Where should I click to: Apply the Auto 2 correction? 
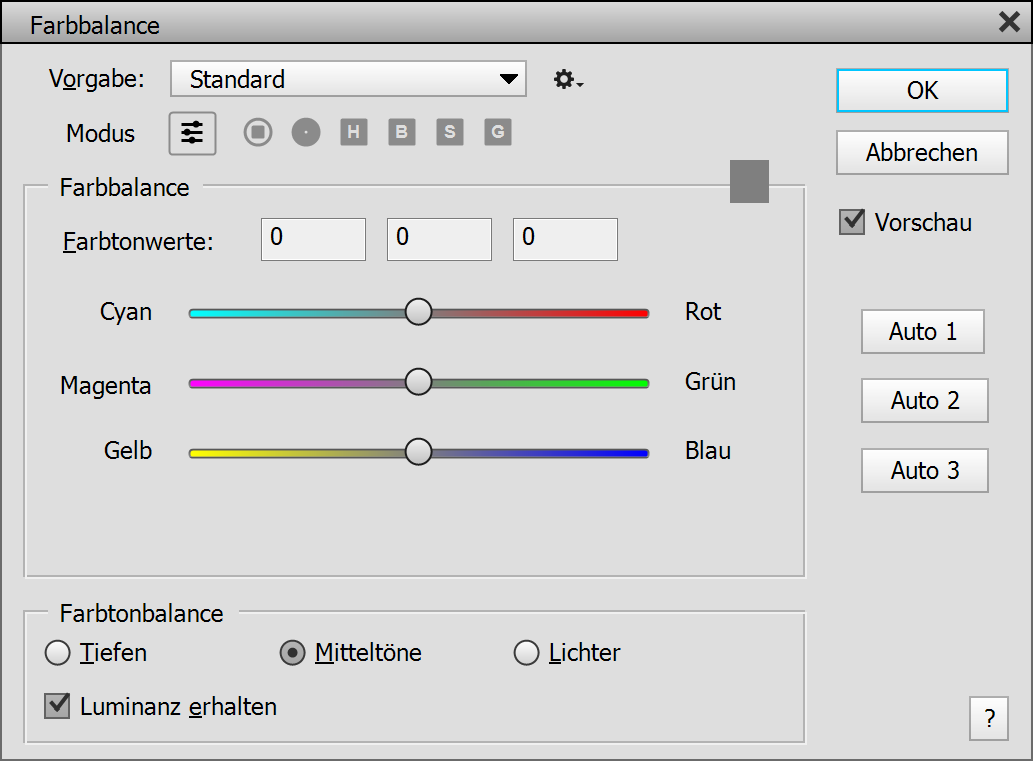coord(924,401)
